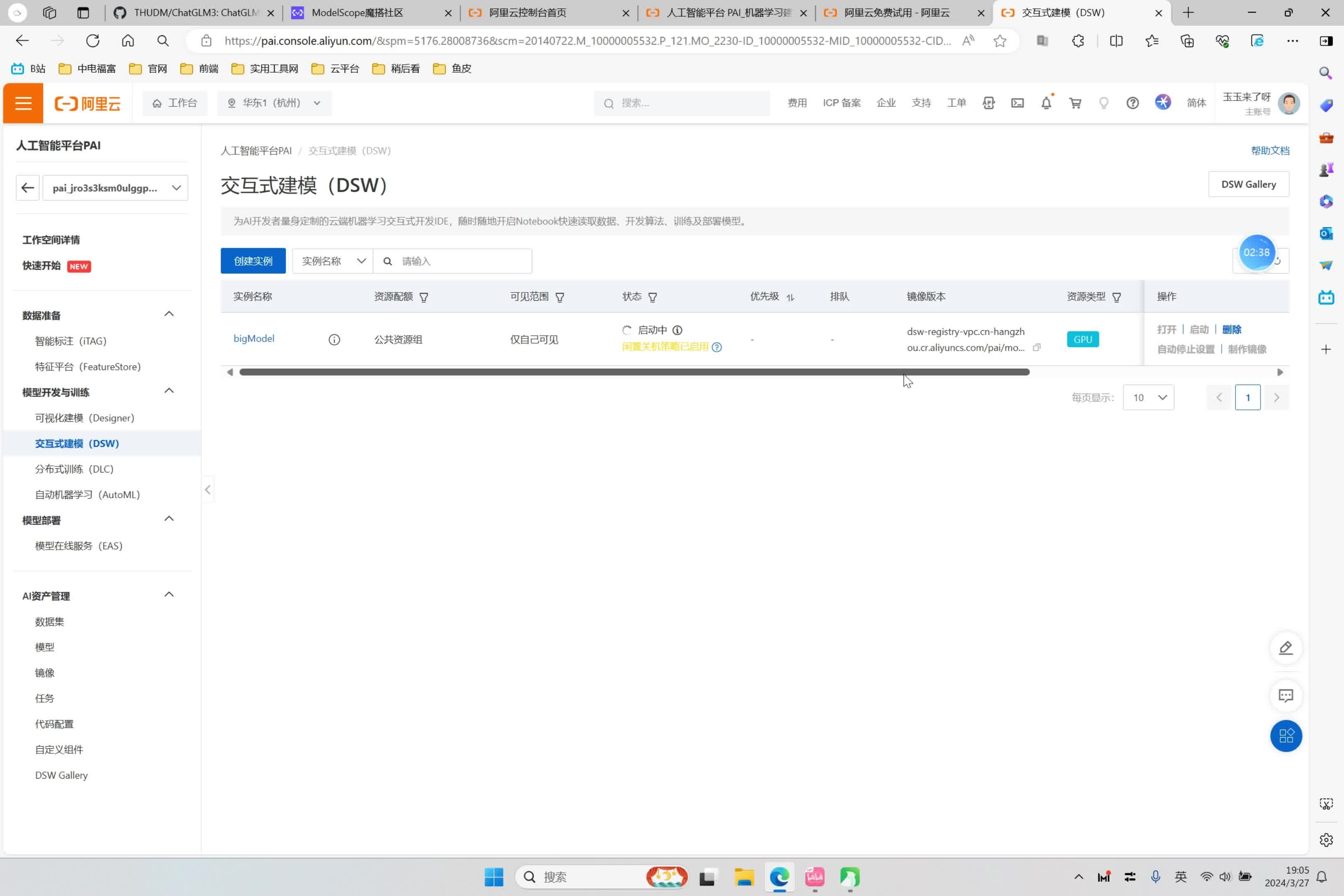
Task: Click the info icon beside bigModel
Action: point(334,339)
